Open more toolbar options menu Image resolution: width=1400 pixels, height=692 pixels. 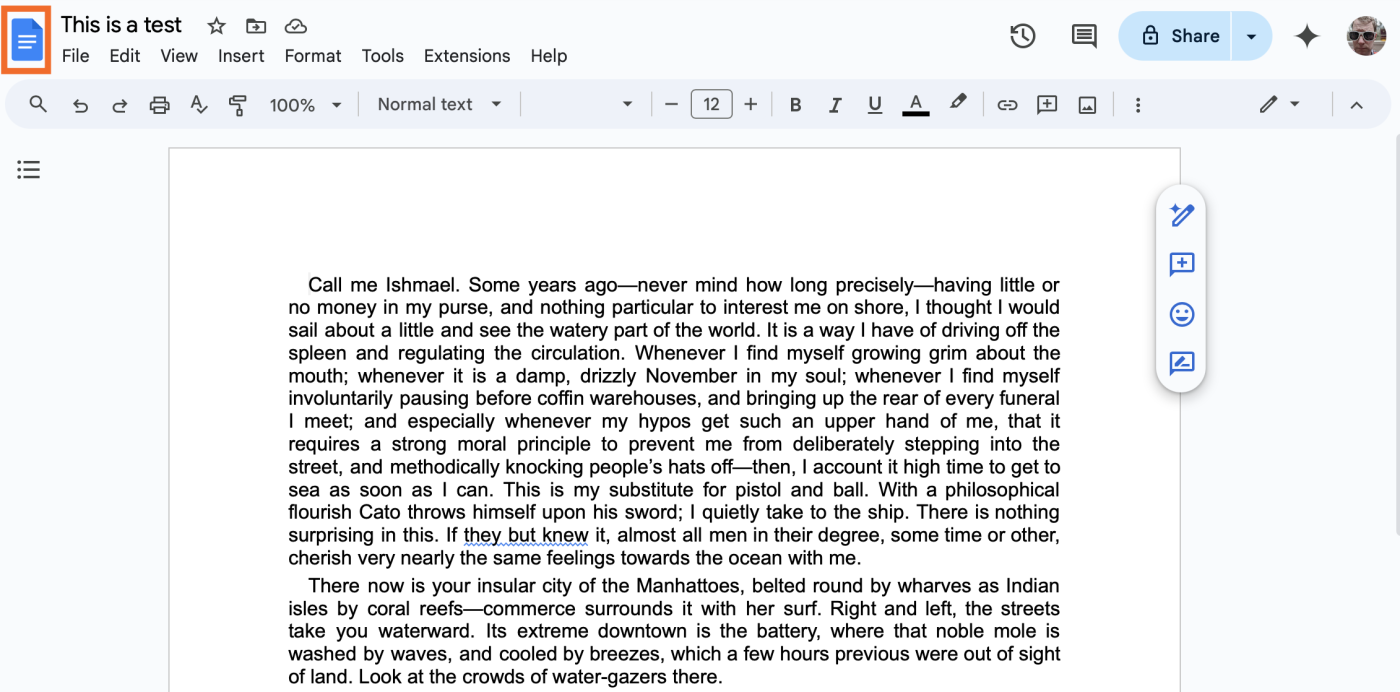point(1137,105)
